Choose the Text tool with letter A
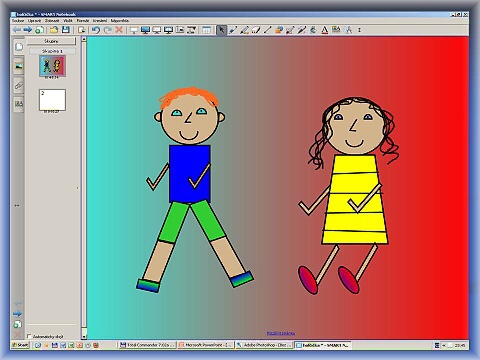The width and height of the screenshot is (480, 360). point(325,30)
